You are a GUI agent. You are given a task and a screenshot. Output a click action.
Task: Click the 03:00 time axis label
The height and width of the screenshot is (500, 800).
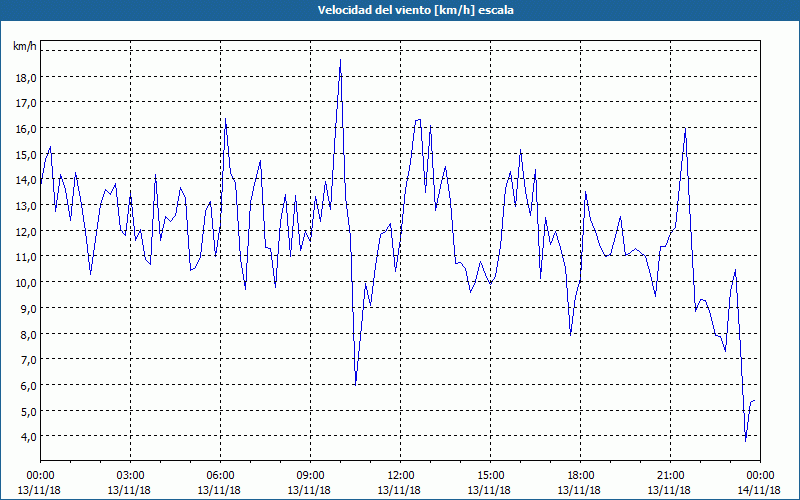[131, 476]
